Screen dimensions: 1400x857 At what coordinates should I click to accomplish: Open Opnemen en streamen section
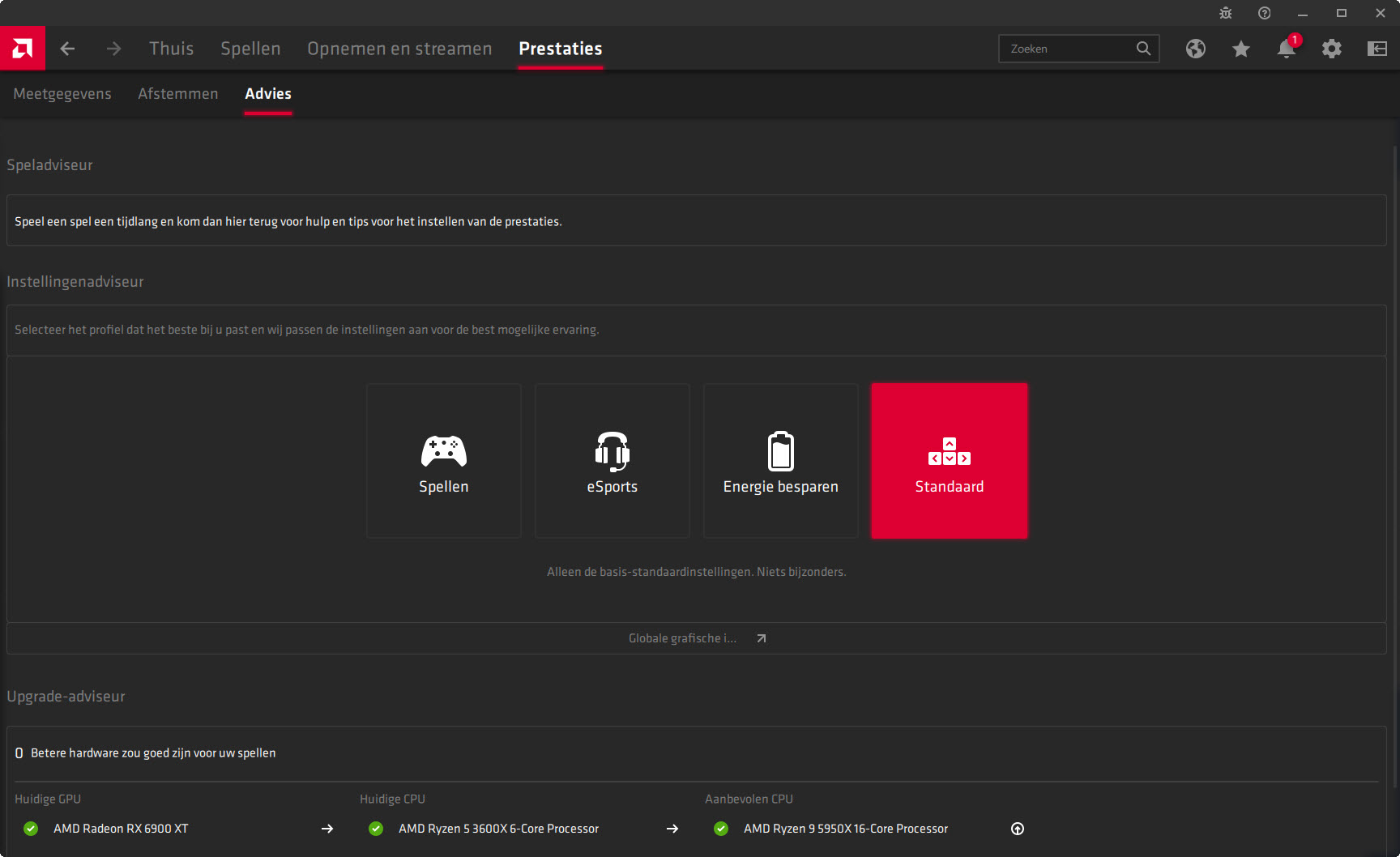click(x=399, y=49)
